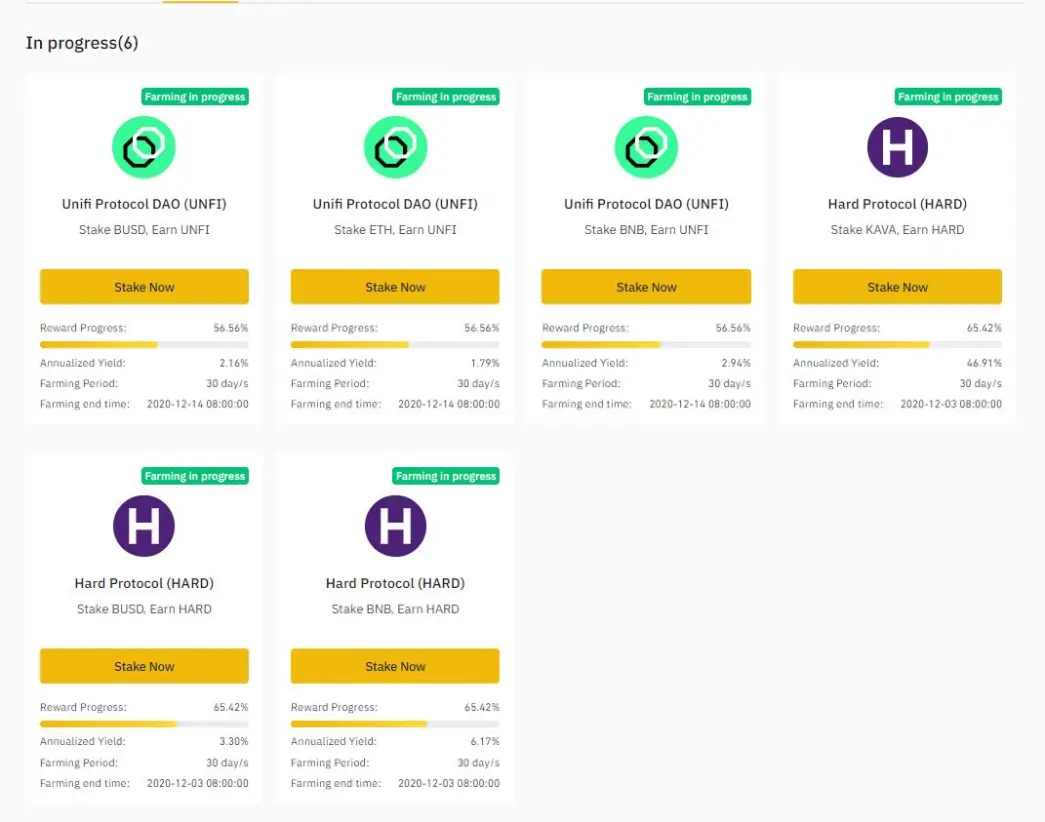Click Farming in progress badge on Stake BUSD HARD
Screen dimensions: 1045x822
pos(195,476)
